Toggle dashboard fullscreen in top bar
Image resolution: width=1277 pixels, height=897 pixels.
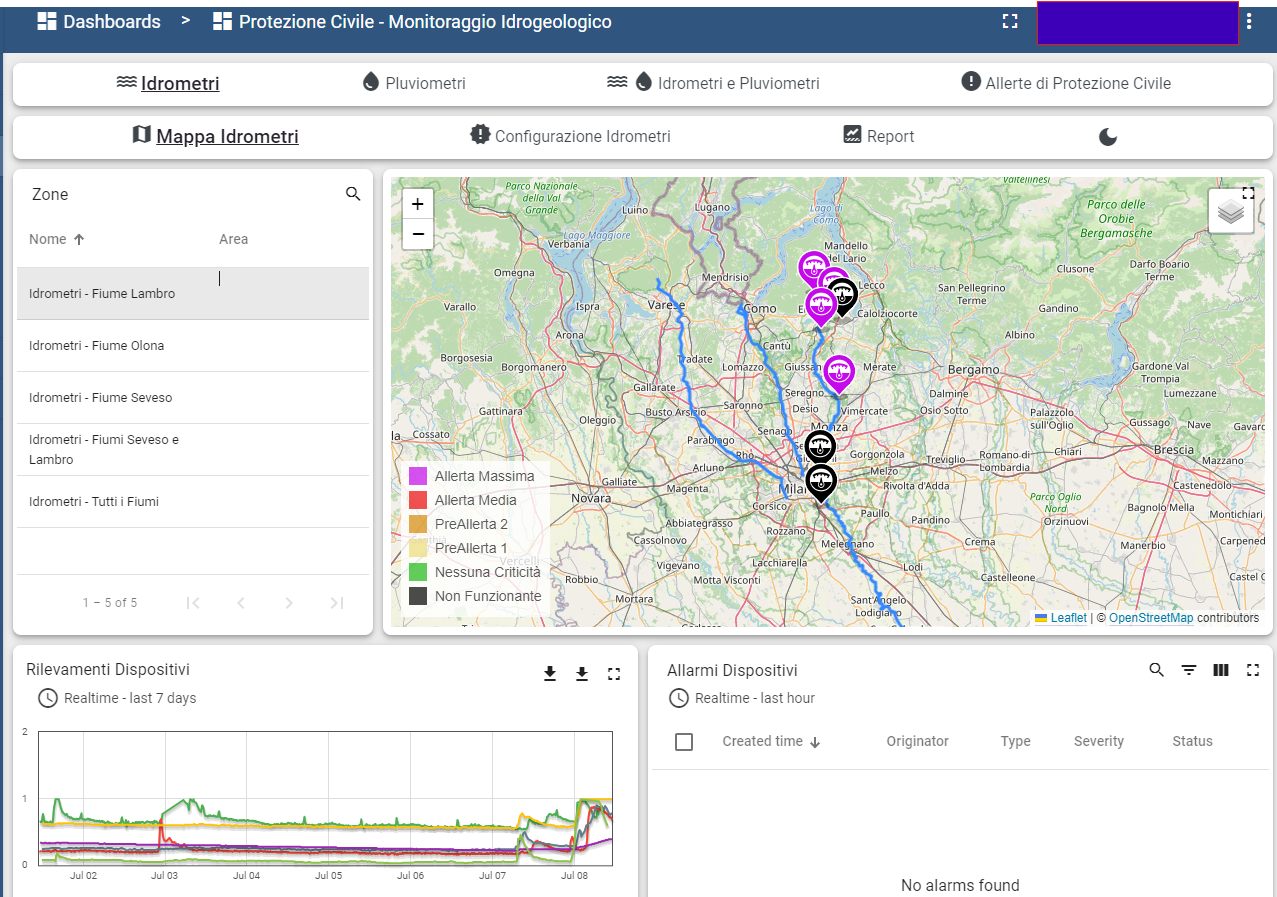[x=1010, y=22]
